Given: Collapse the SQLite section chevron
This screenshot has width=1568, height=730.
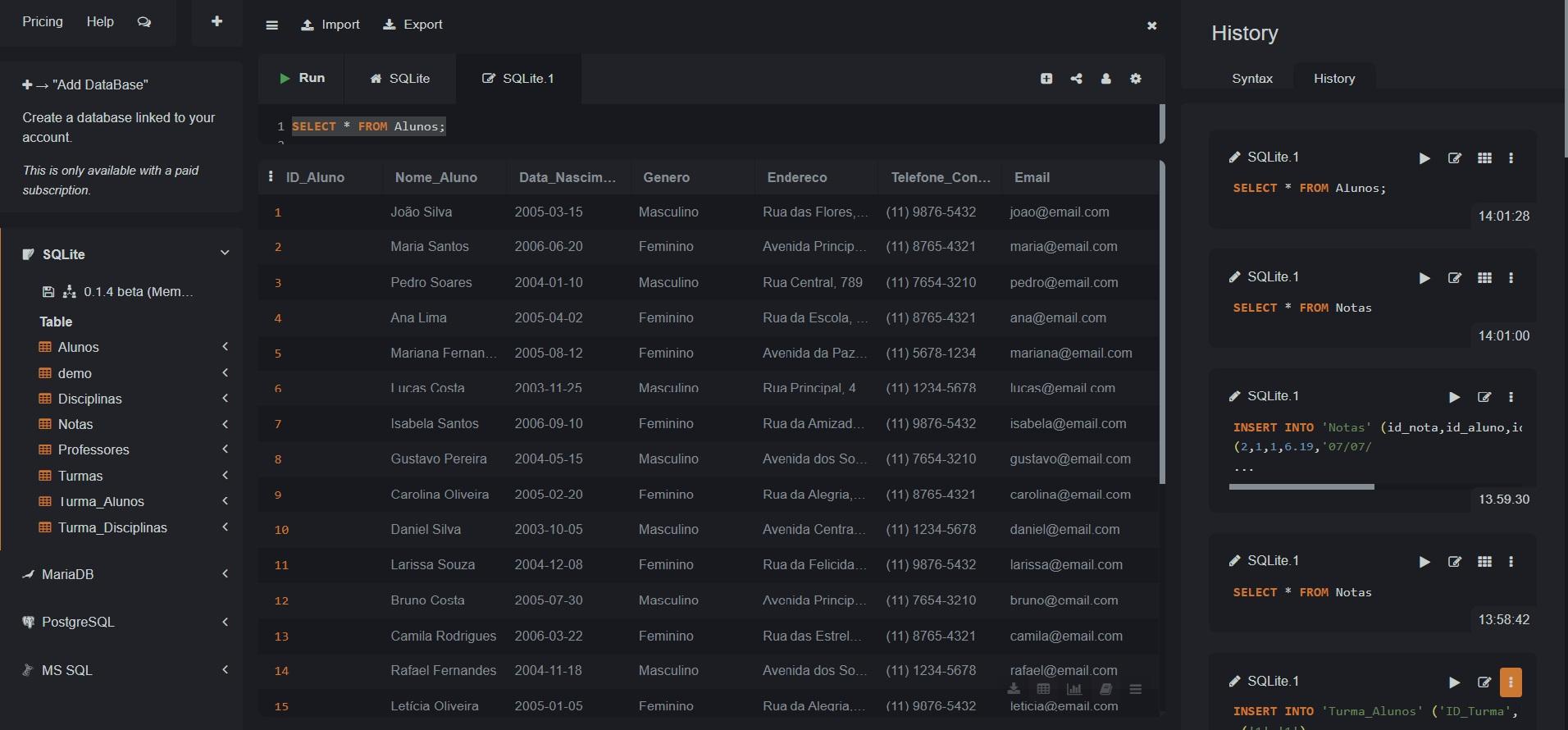Looking at the screenshot, I should 225,253.
